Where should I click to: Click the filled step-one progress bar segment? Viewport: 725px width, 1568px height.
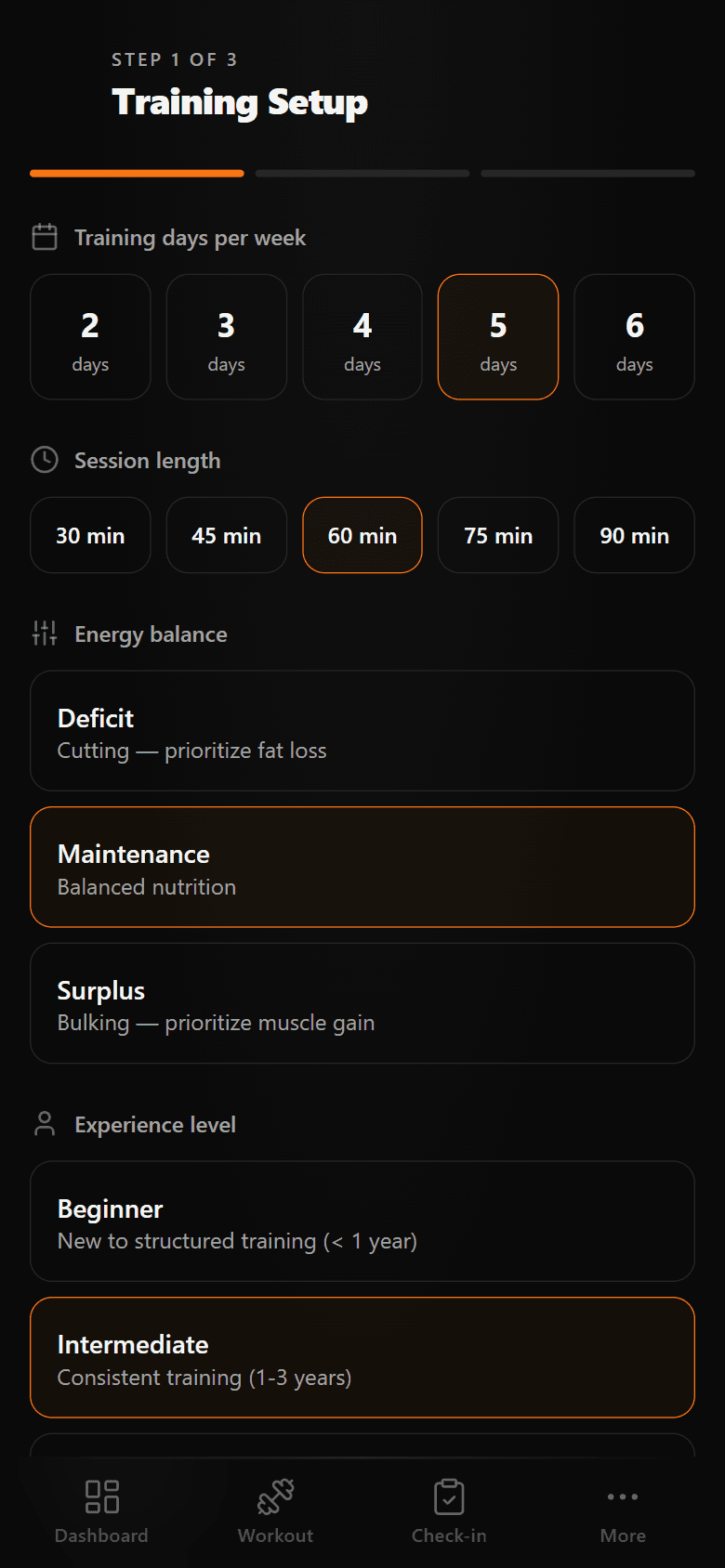[x=136, y=173]
